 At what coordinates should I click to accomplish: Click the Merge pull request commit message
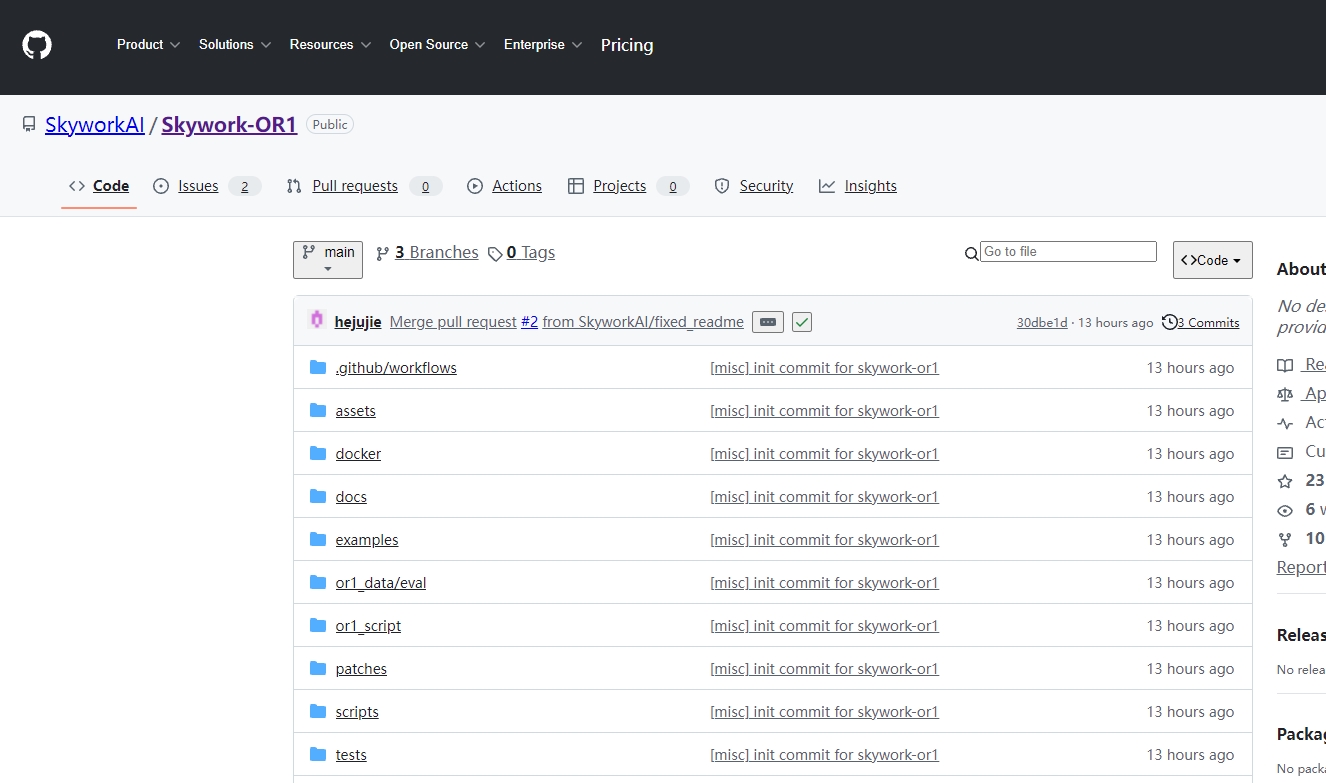tap(453, 322)
